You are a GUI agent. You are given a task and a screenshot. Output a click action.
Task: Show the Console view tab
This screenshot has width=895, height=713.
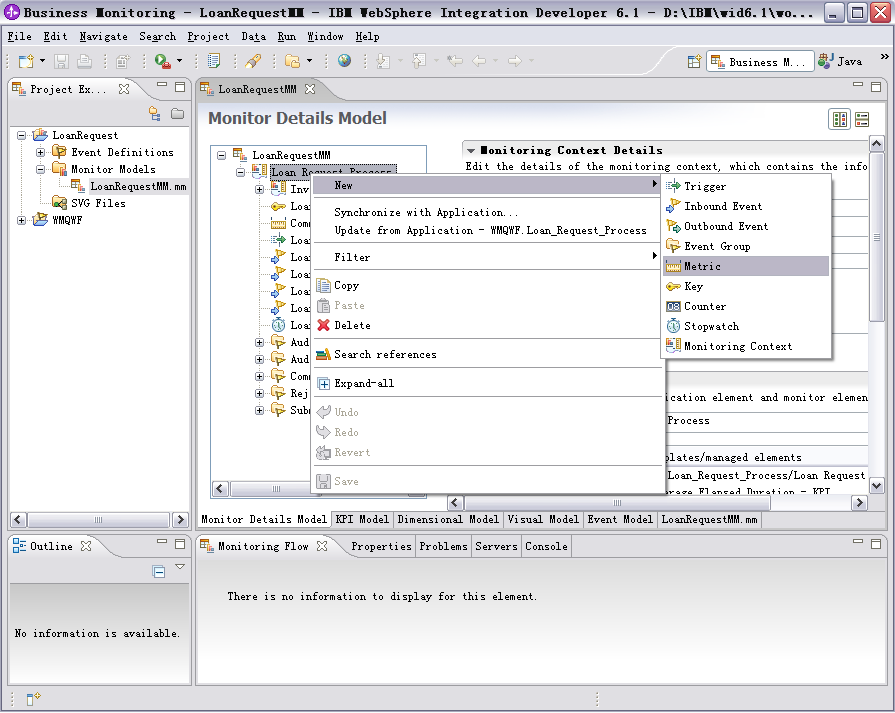tap(546, 546)
